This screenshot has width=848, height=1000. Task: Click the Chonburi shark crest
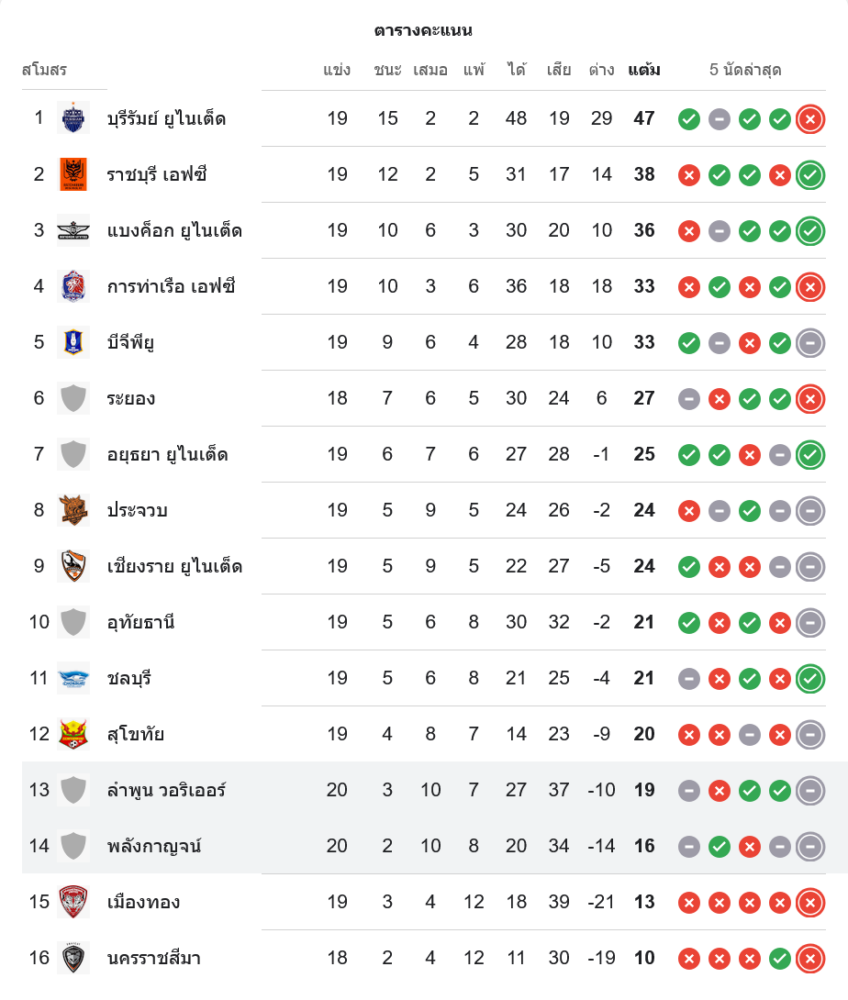click(x=73, y=679)
